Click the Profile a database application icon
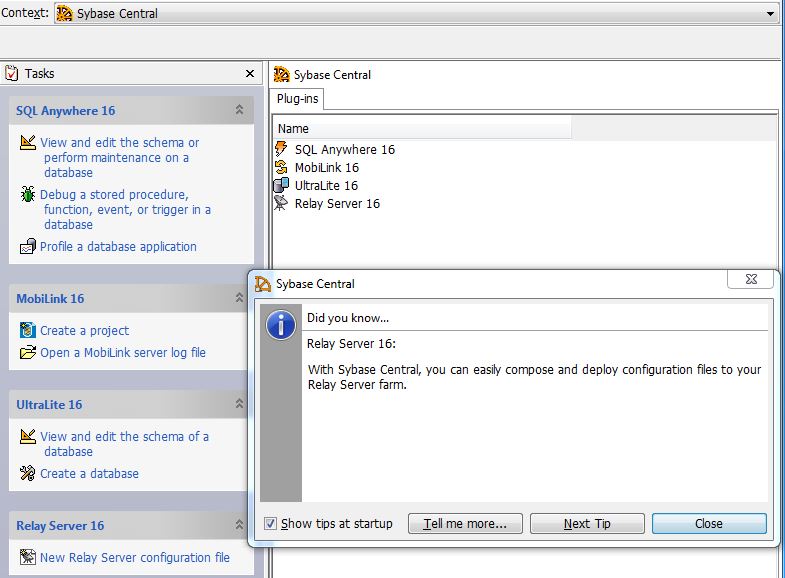This screenshot has height=578, width=785. coord(28,246)
